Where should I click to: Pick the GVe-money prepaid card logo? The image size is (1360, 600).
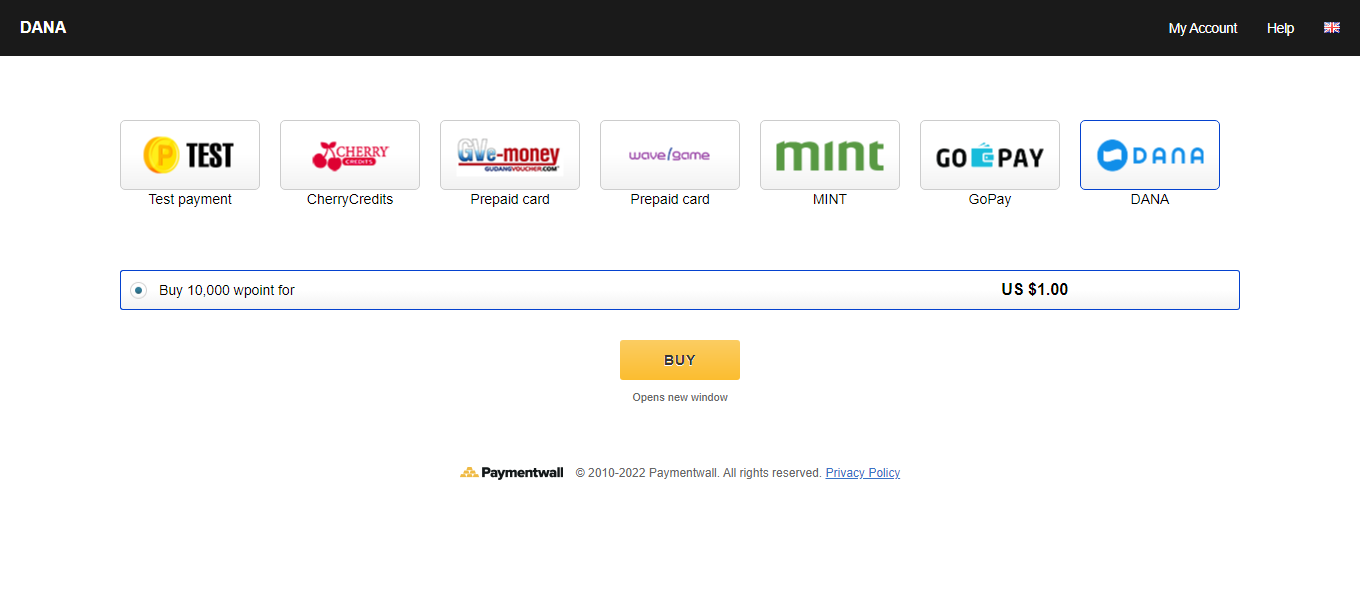(510, 155)
